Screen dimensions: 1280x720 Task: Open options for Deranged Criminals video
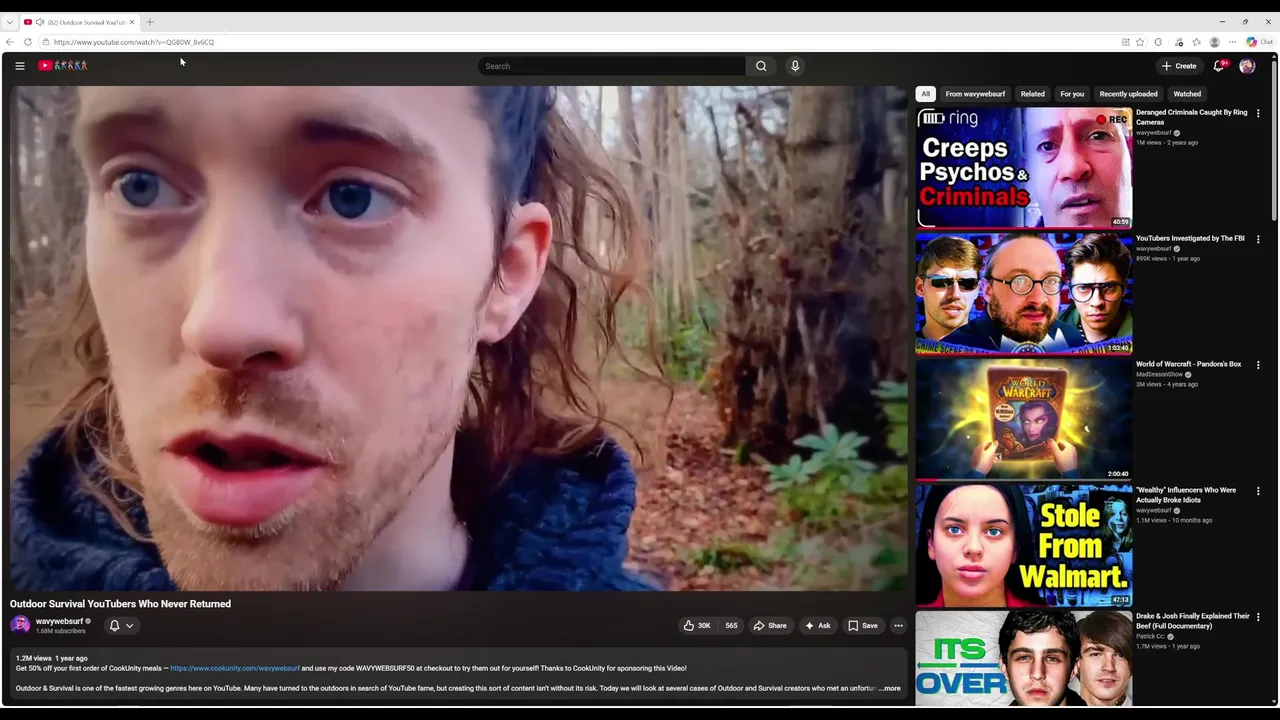click(1258, 113)
